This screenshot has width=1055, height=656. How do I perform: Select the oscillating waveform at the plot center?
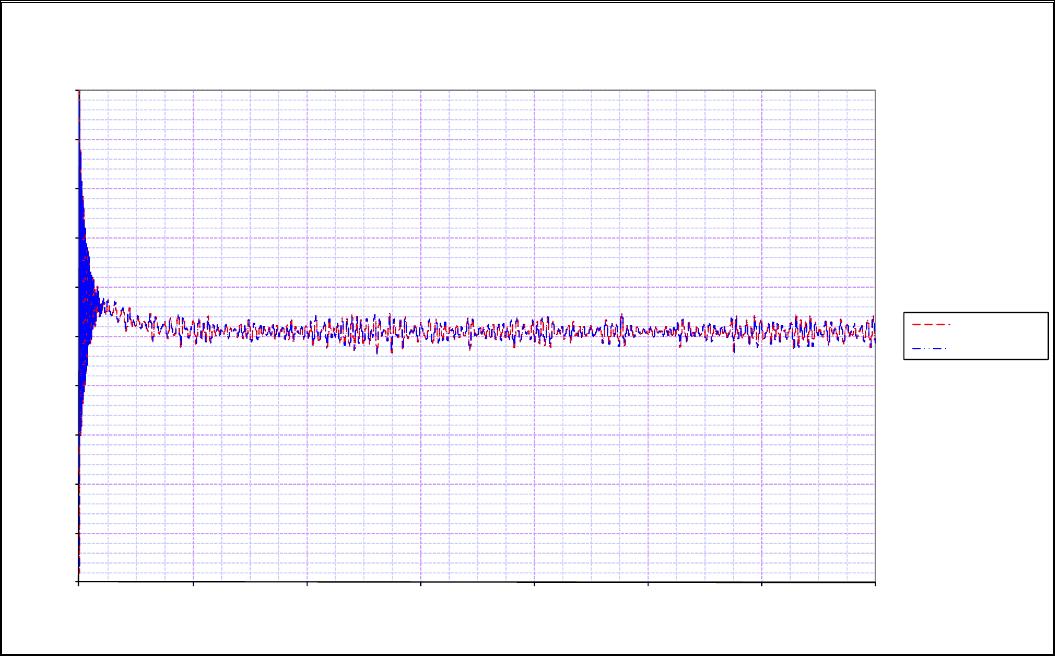coord(477,331)
